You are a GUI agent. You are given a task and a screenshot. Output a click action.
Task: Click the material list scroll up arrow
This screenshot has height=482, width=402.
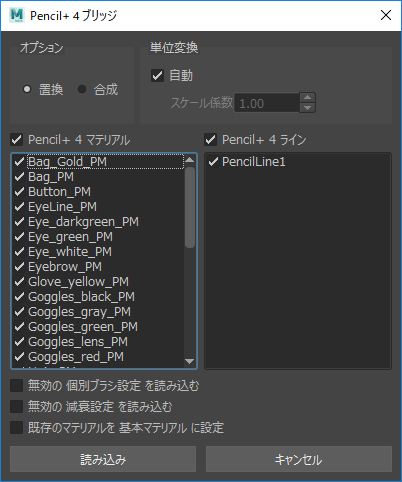click(190, 160)
